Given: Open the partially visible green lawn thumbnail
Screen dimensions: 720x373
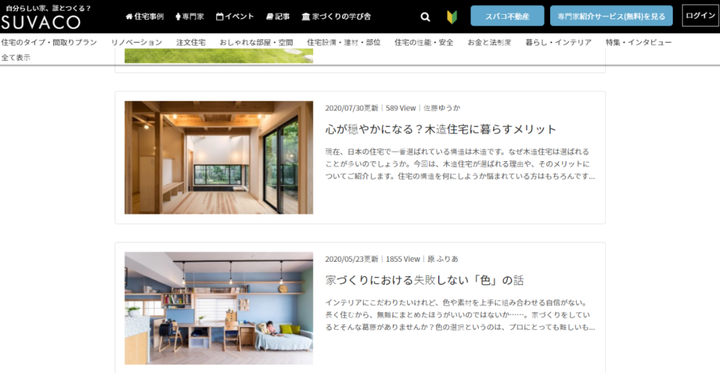Looking at the screenshot, I should coord(219,56).
